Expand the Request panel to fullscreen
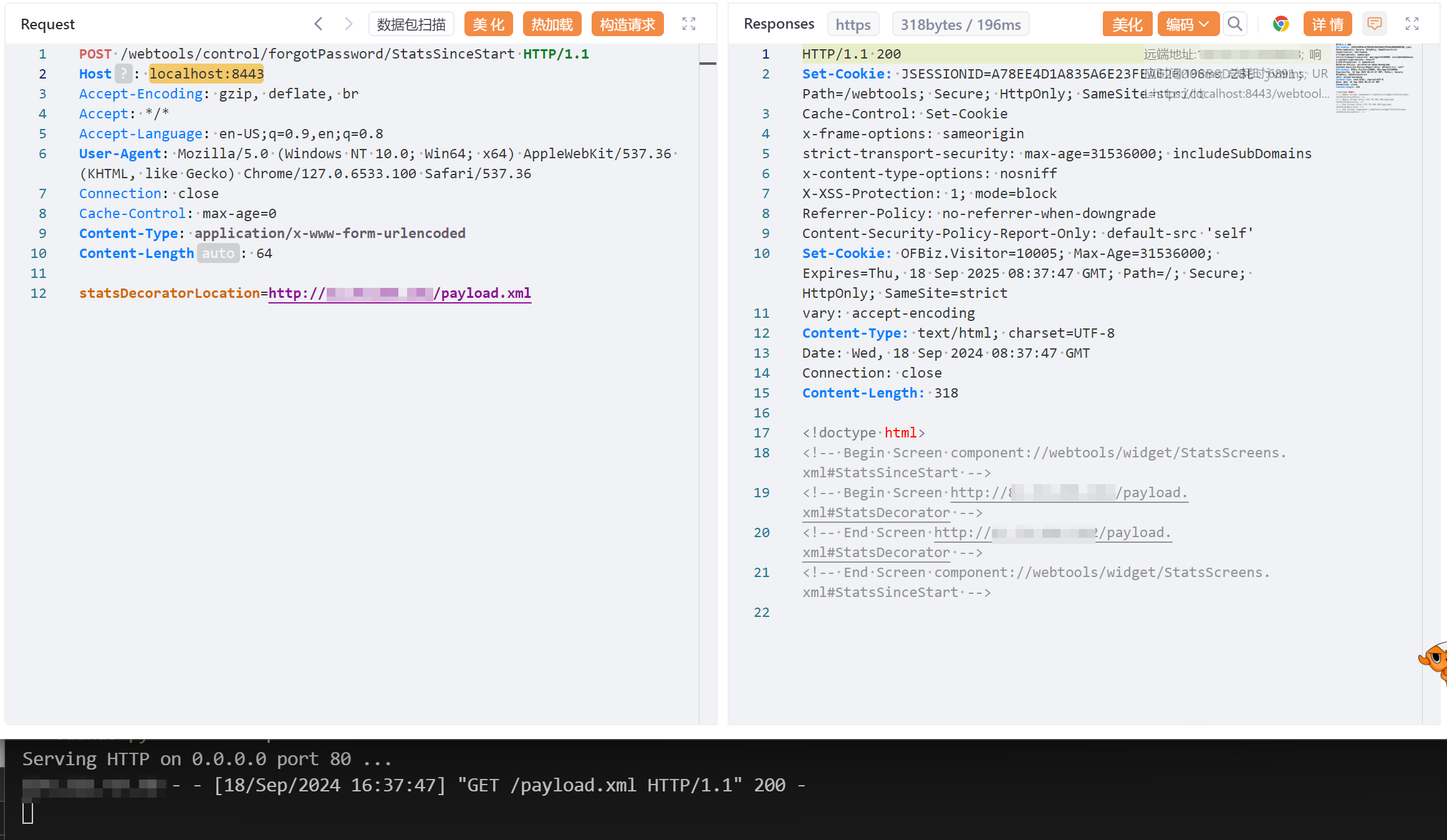The image size is (1447, 840). pos(688,24)
